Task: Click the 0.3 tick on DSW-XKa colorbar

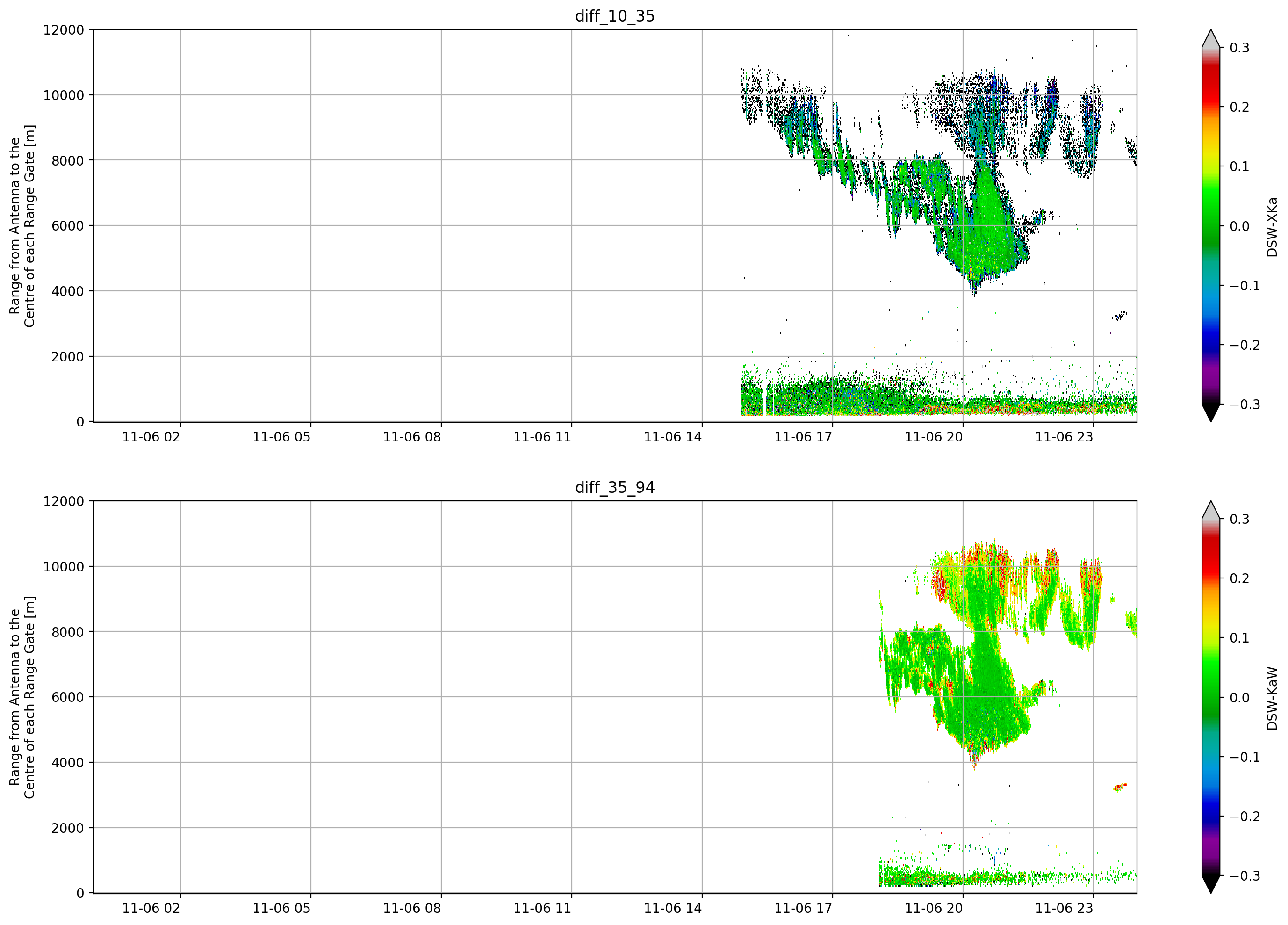Action: (x=1240, y=48)
